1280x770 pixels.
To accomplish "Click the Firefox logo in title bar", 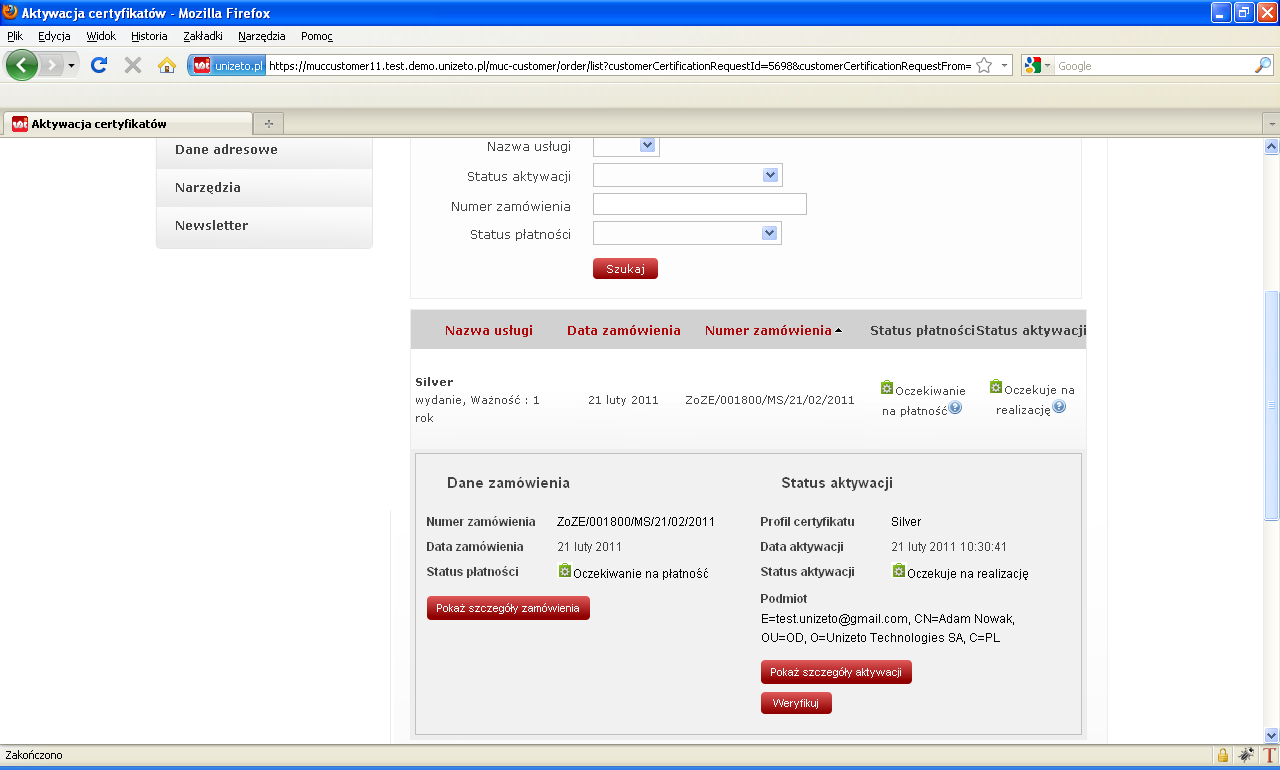I will [x=10, y=12].
